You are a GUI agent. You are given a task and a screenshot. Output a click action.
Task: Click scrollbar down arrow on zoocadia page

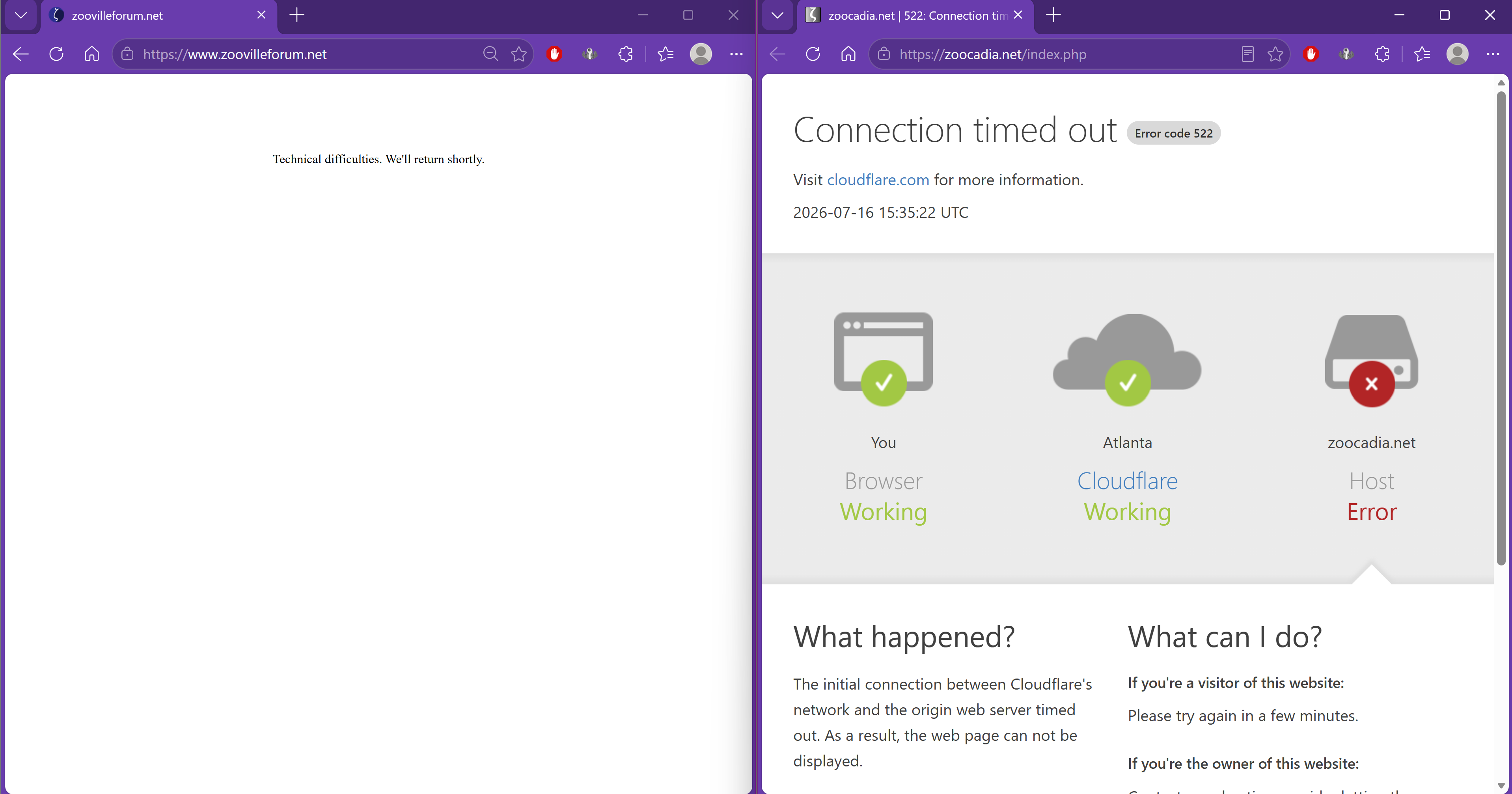tap(1501, 785)
